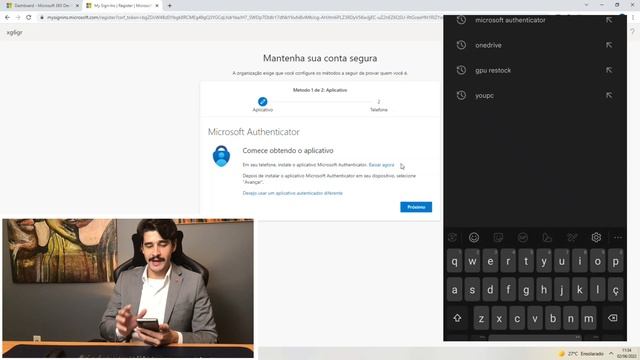Tap the shift key on phone keyboard
640x360 pixels.
coord(457,318)
